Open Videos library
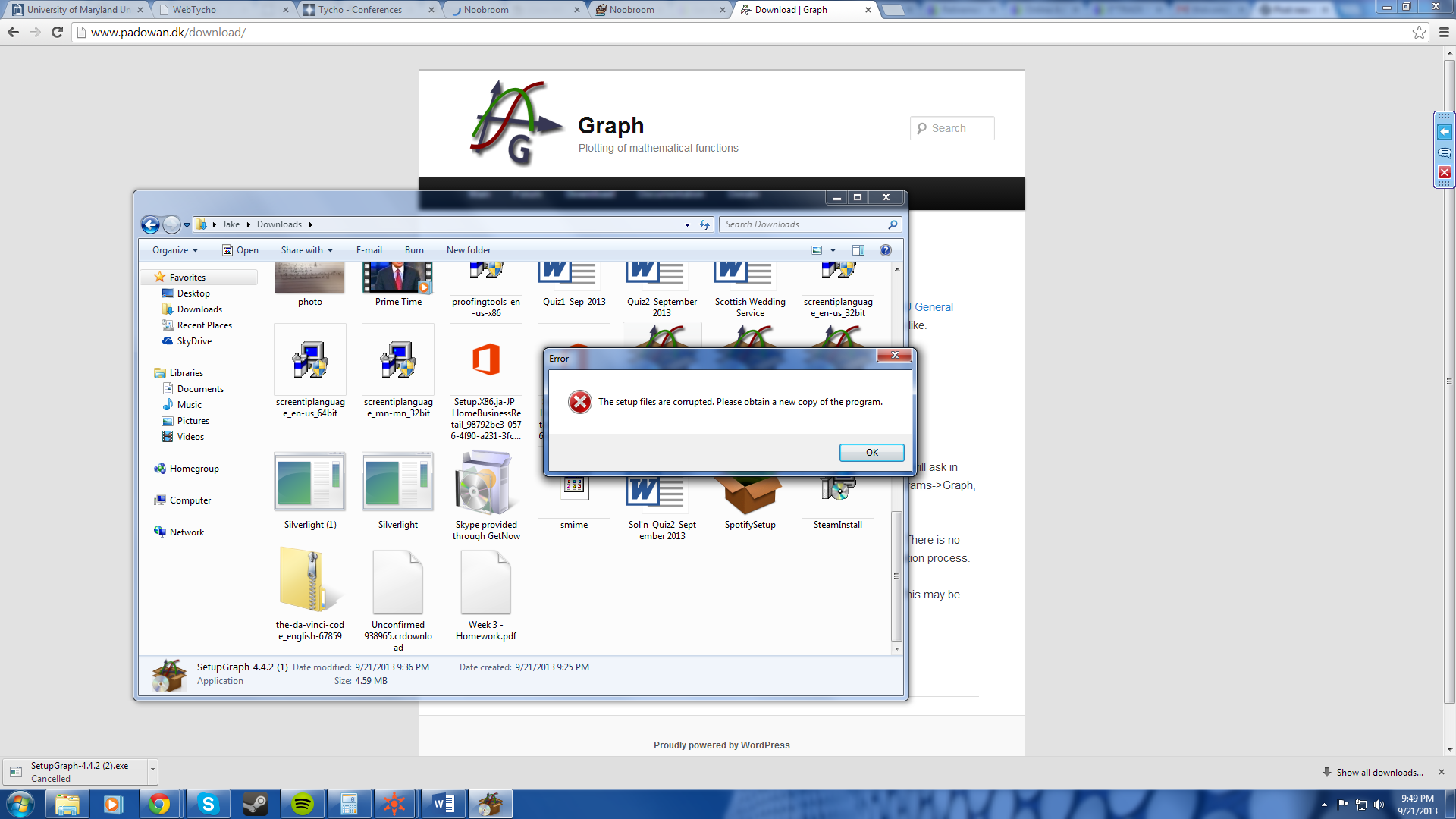This screenshot has width=1456, height=819. click(190, 437)
